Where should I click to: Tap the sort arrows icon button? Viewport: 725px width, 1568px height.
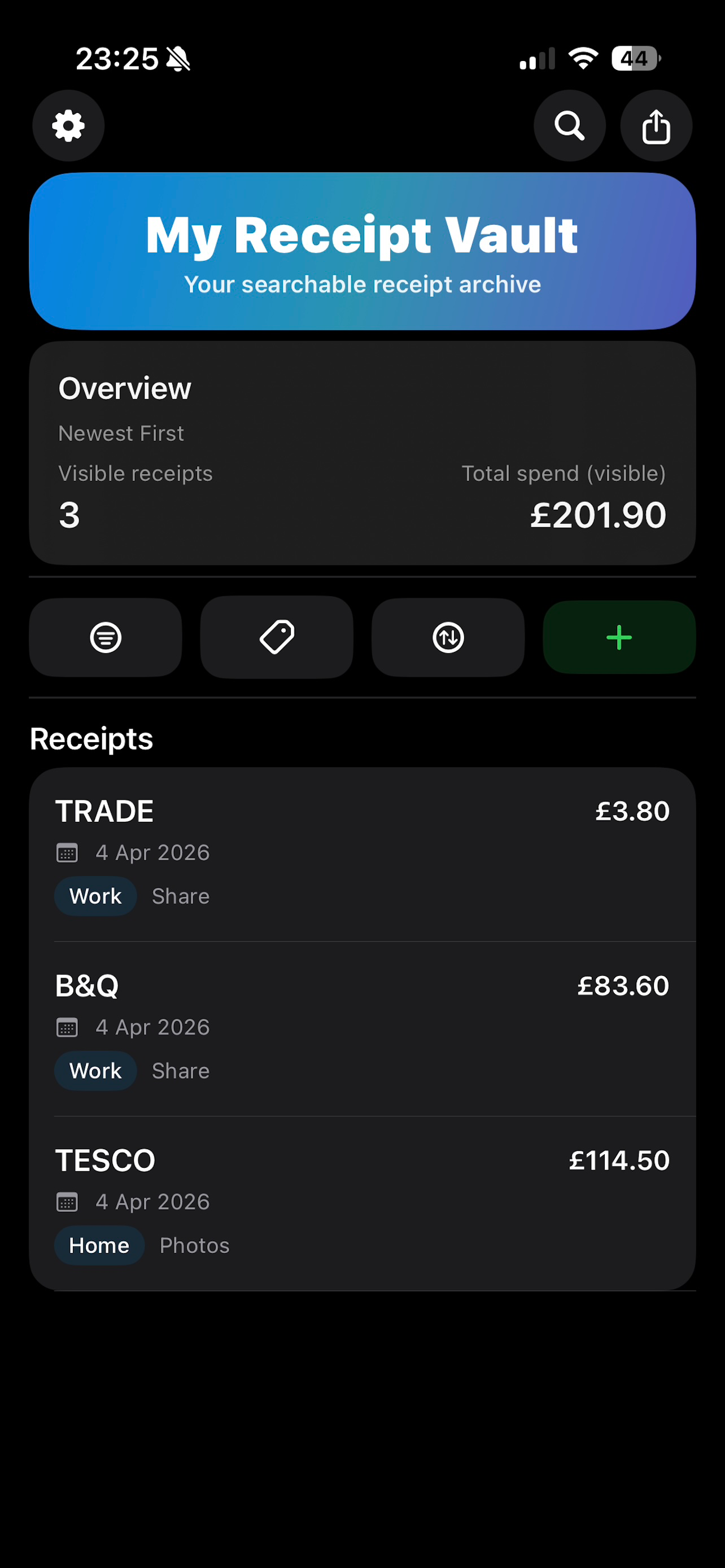(x=448, y=637)
